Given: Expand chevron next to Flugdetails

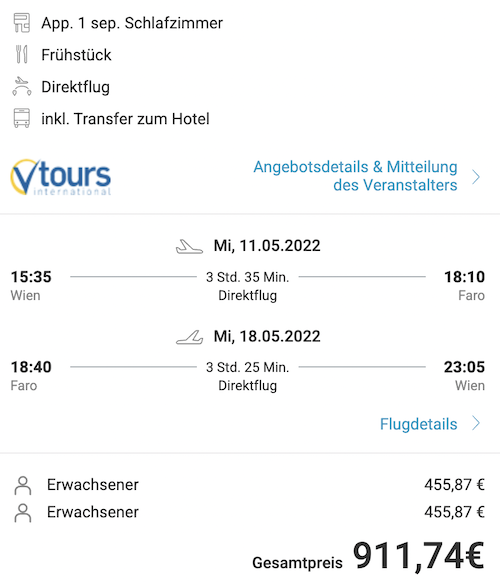Looking at the screenshot, I should [476, 423].
